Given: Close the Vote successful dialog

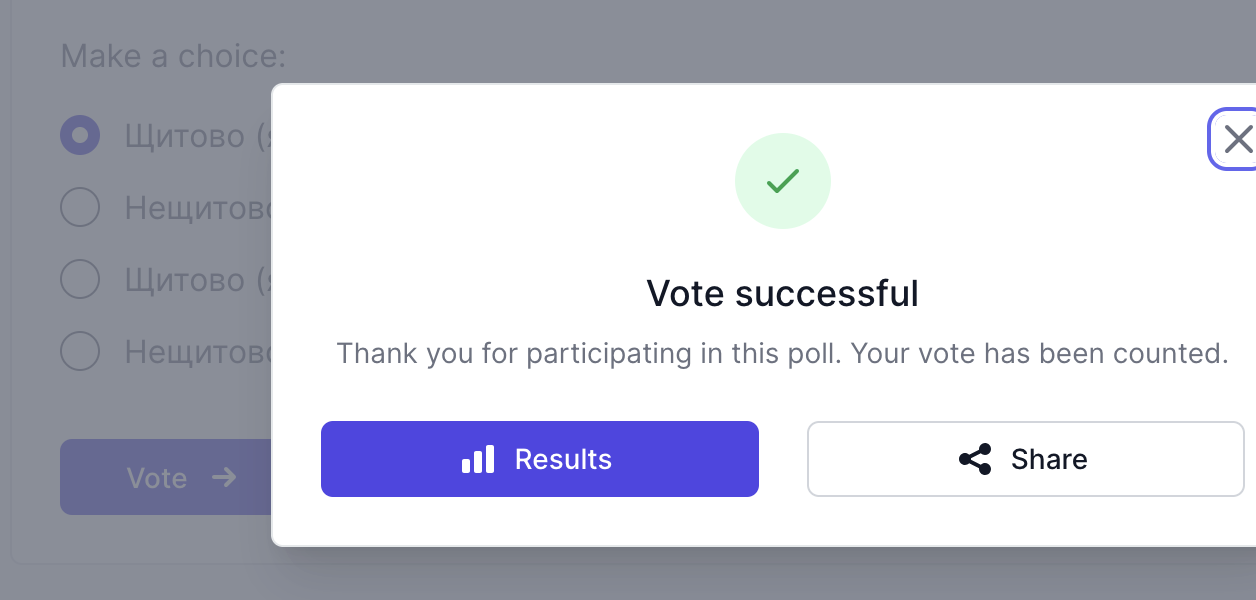Looking at the screenshot, I should click(x=1237, y=139).
